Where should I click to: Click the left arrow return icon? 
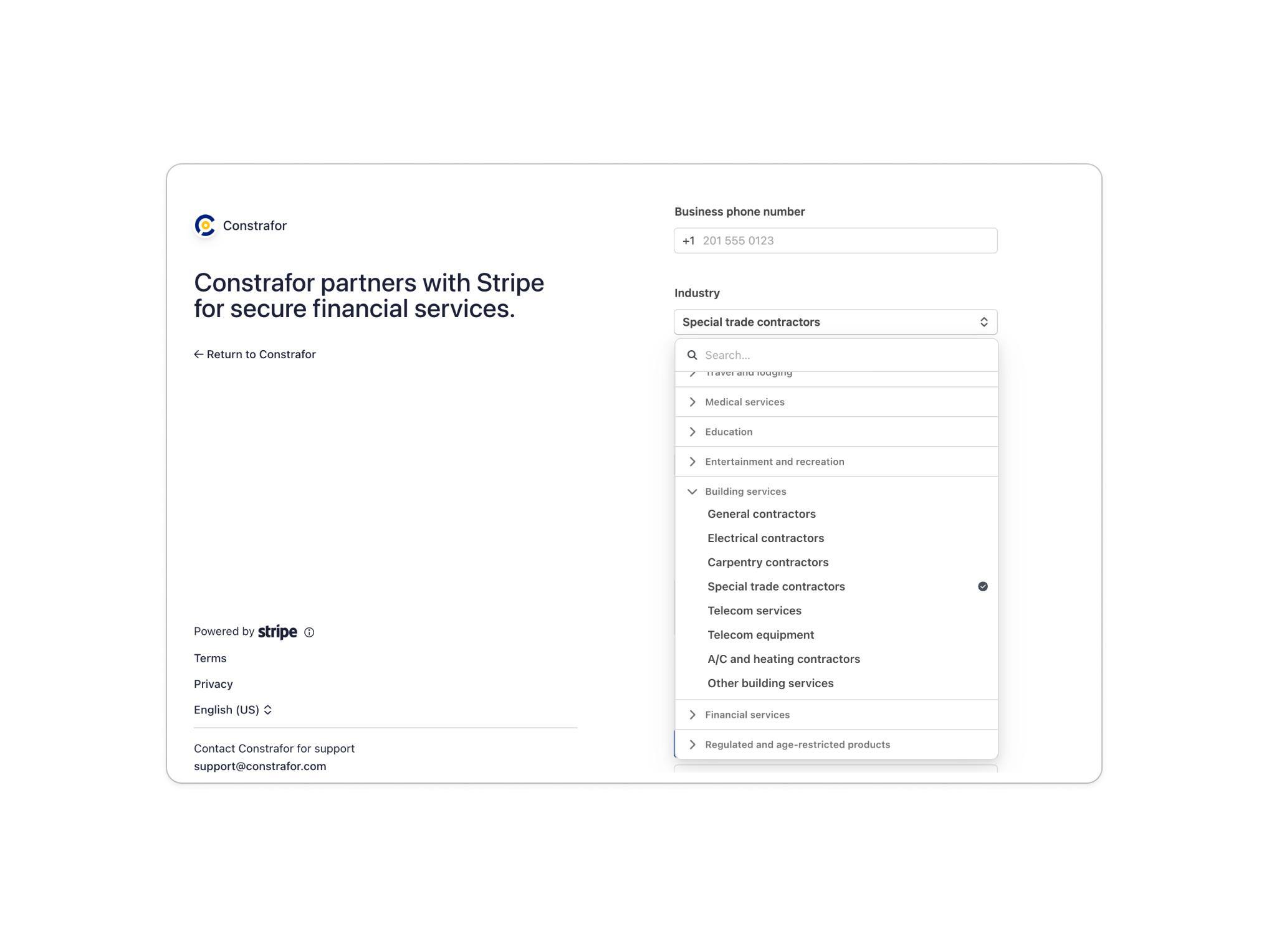(199, 354)
